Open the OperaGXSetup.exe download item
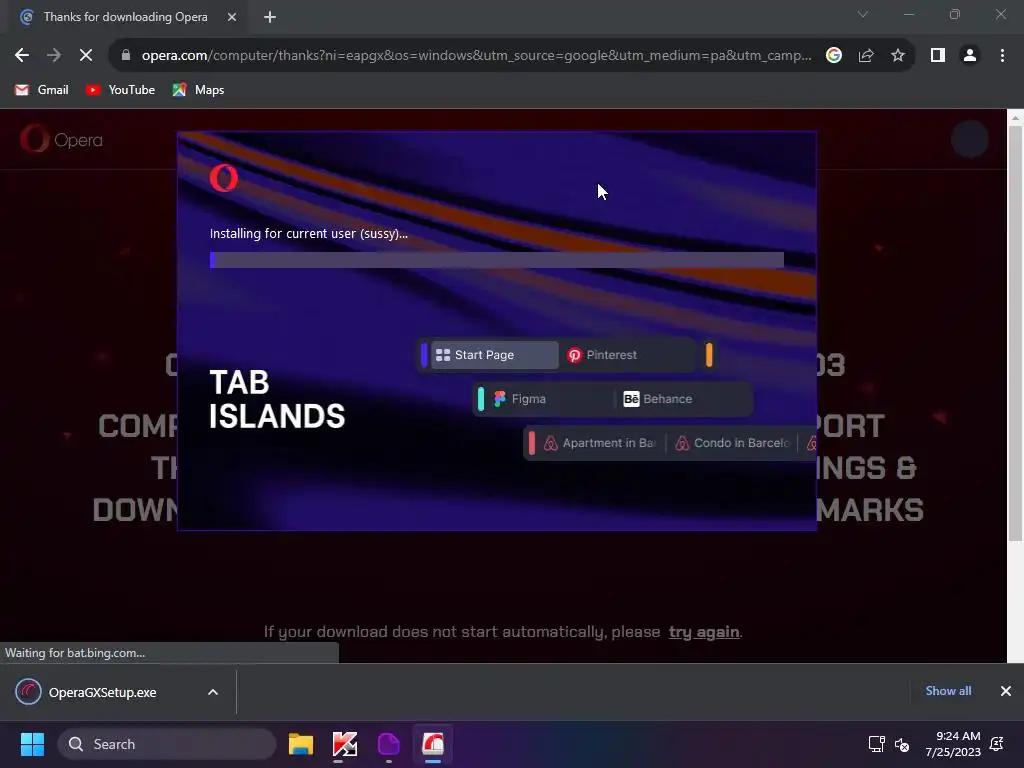Screen dimensions: 1024x768 (x=104, y=692)
